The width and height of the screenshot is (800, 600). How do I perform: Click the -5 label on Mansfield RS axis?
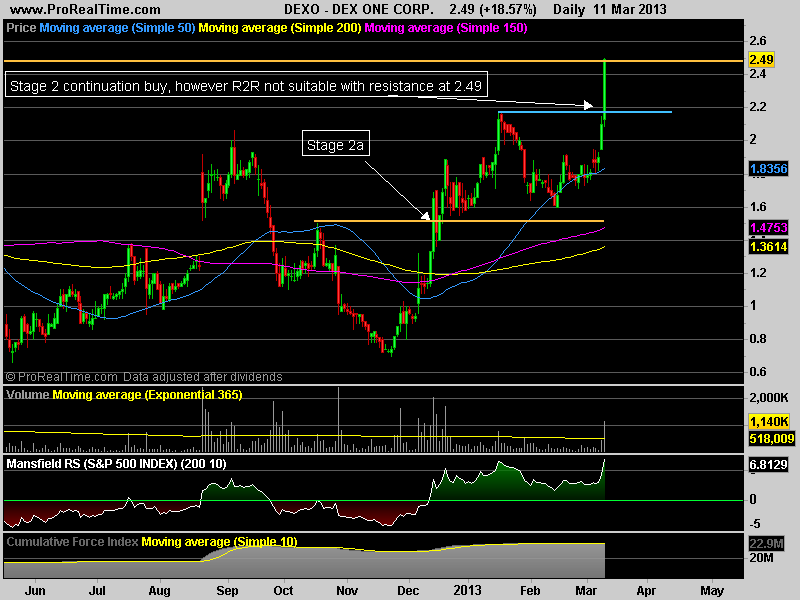[755, 523]
